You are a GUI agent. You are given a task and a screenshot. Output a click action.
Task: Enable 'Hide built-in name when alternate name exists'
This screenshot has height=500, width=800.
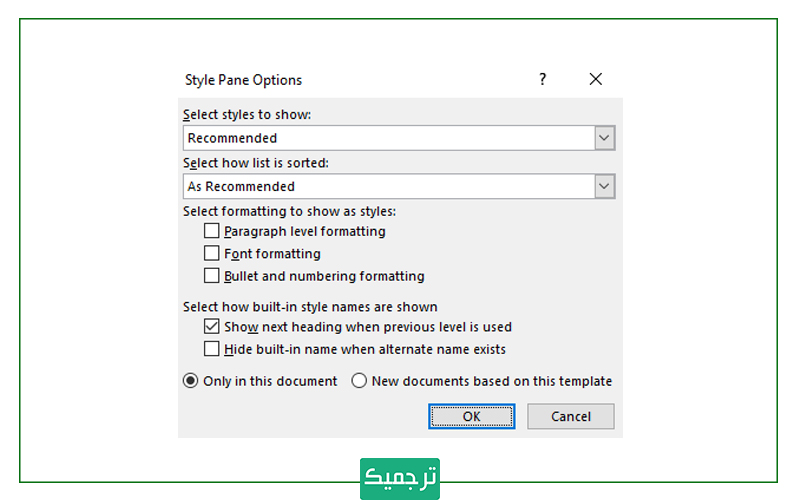(x=212, y=349)
